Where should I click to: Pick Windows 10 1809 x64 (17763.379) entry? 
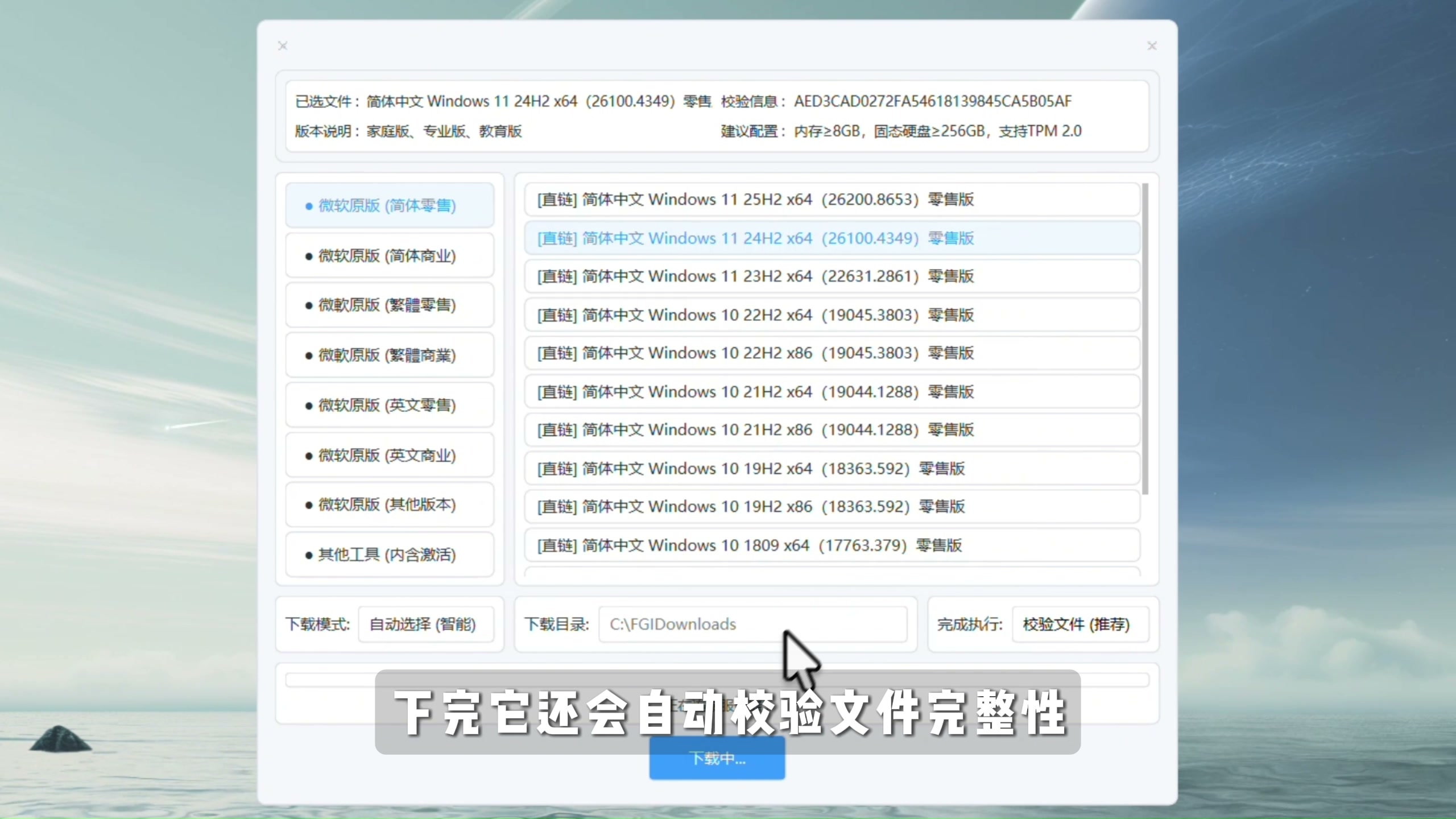click(x=832, y=545)
